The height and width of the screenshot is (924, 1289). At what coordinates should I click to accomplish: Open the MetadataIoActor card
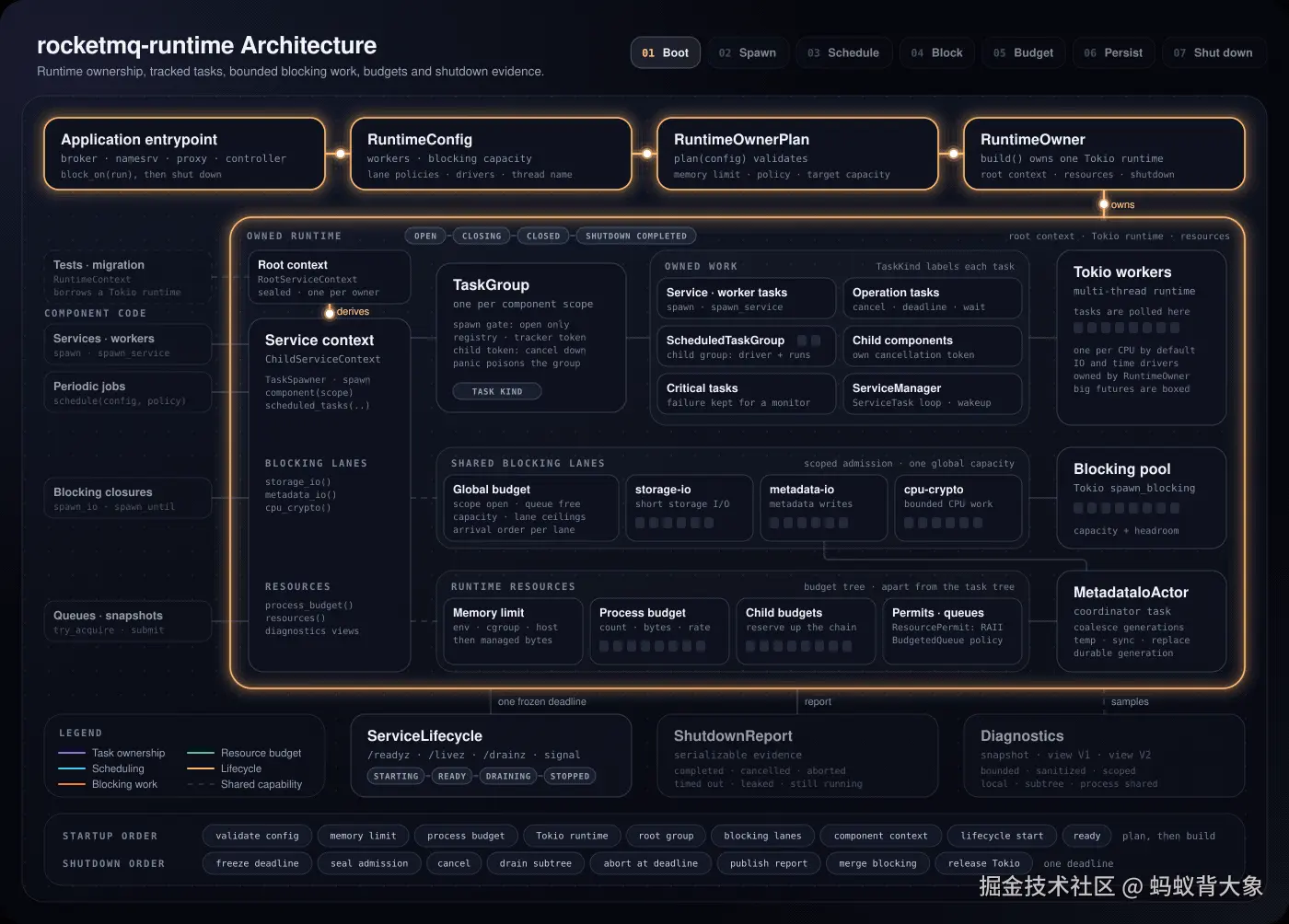1142,621
